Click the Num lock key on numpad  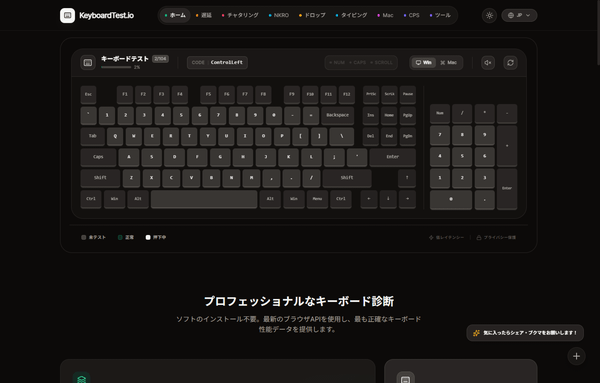440,114
